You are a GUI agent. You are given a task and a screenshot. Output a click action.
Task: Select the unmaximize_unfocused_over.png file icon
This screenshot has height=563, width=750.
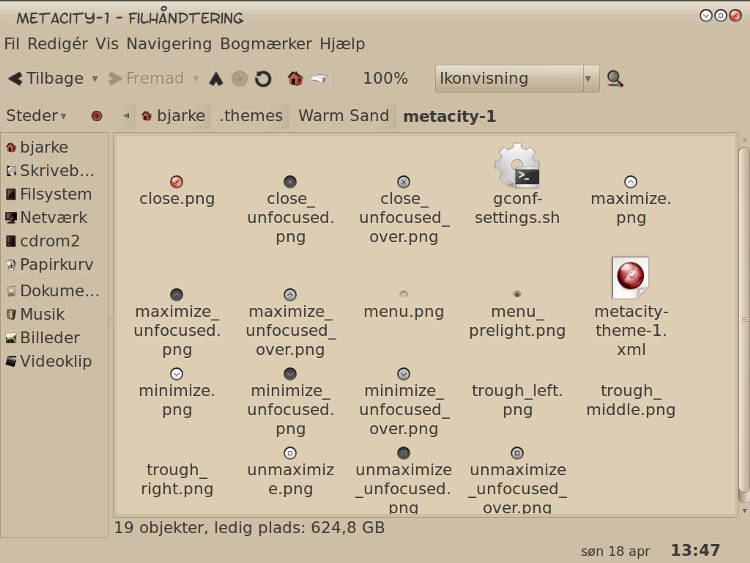(x=517, y=453)
